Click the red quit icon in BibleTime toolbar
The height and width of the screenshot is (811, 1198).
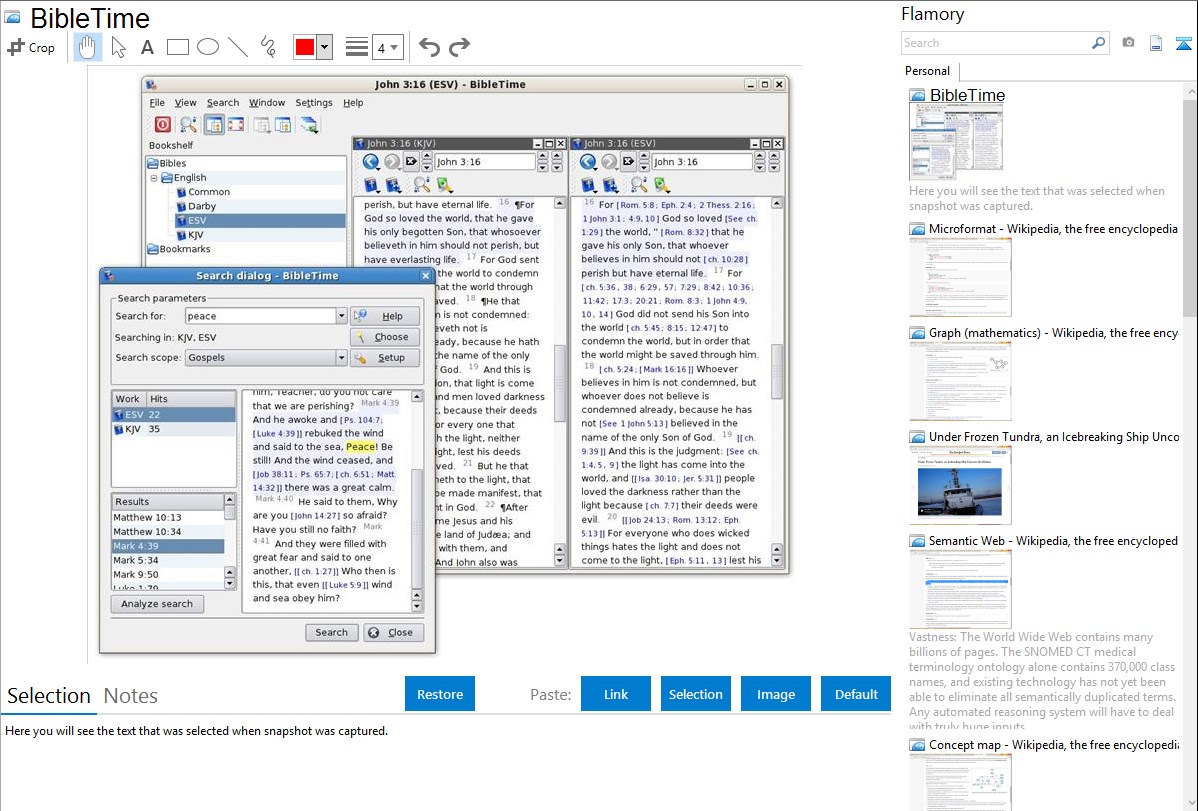[x=163, y=125]
